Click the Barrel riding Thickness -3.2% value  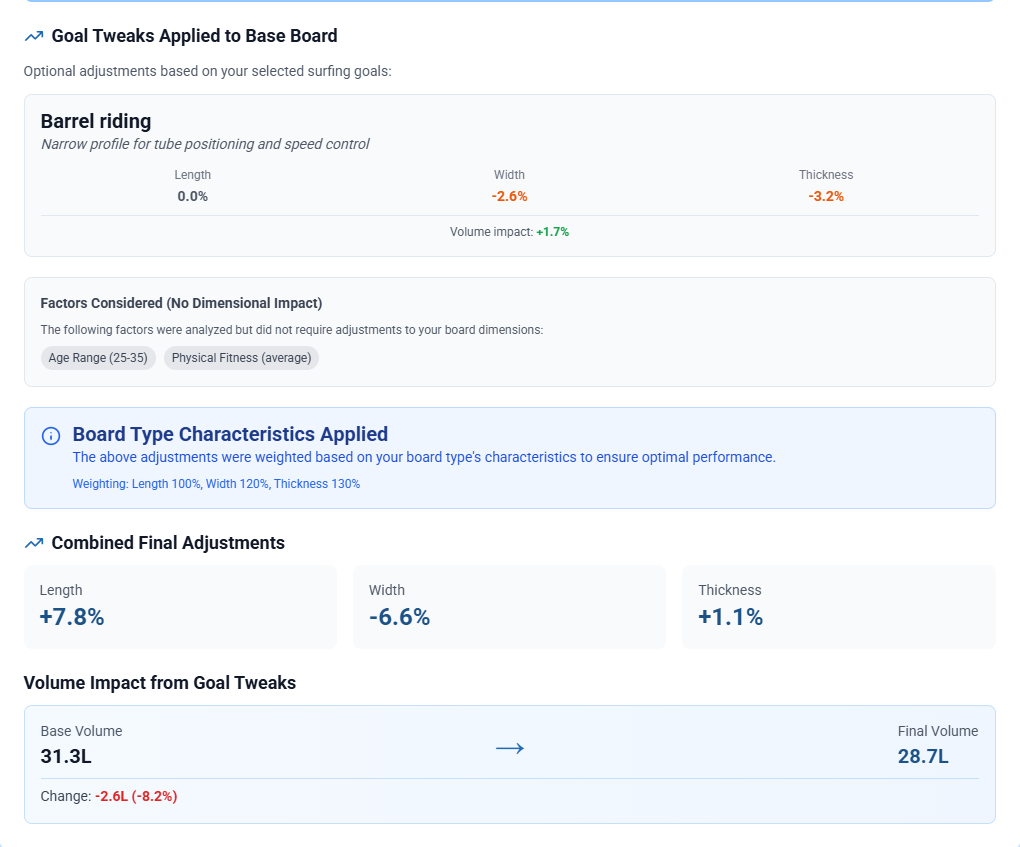click(x=826, y=196)
